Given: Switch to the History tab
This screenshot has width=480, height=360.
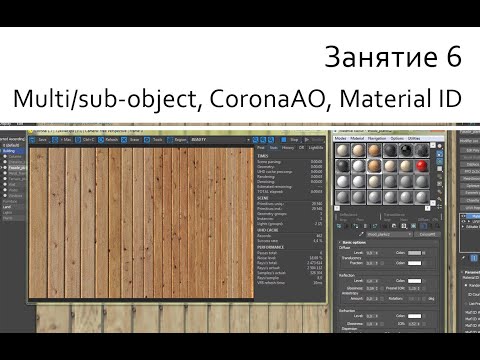Looking at the screenshot, I should 288,148.
